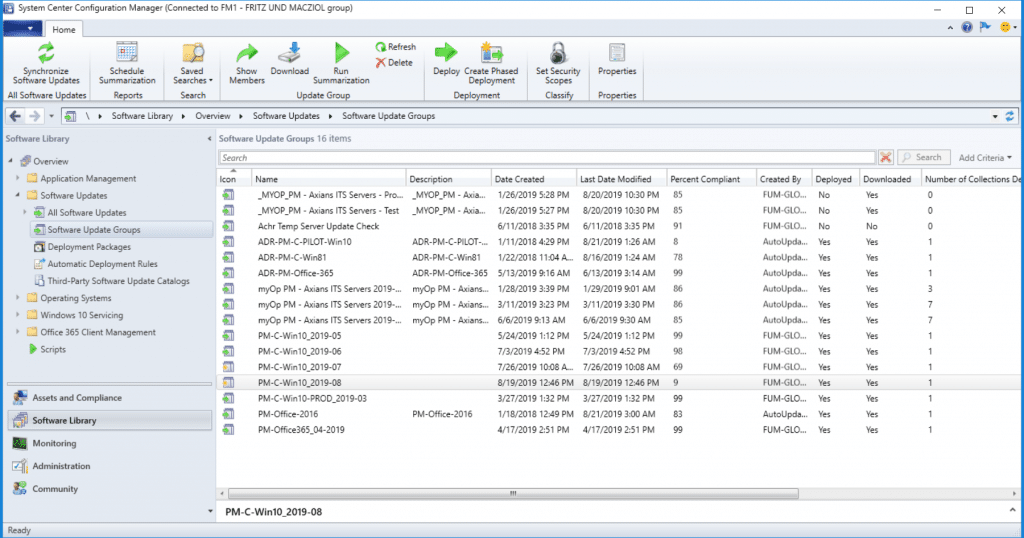1024x538 pixels.
Task: Open Schedule Summarization from the ribbon
Action: pyautogui.click(x=127, y=53)
